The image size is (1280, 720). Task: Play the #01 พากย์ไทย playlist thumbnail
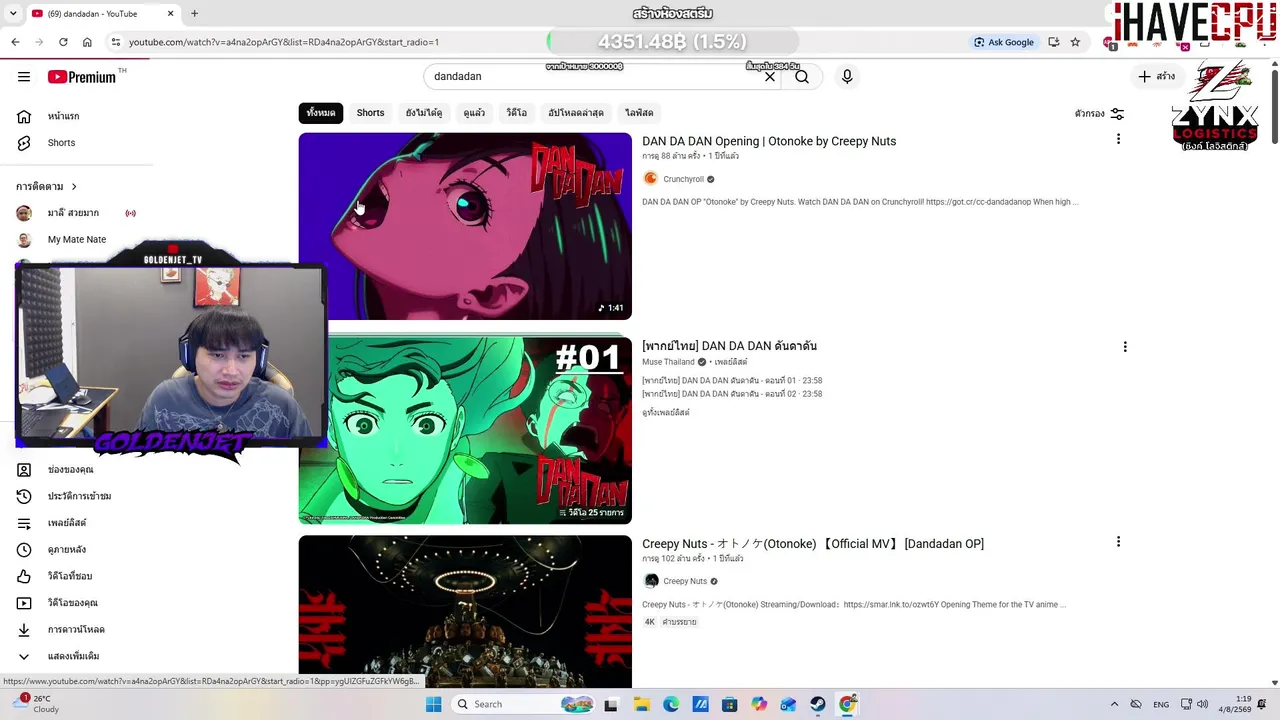(465, 430)
